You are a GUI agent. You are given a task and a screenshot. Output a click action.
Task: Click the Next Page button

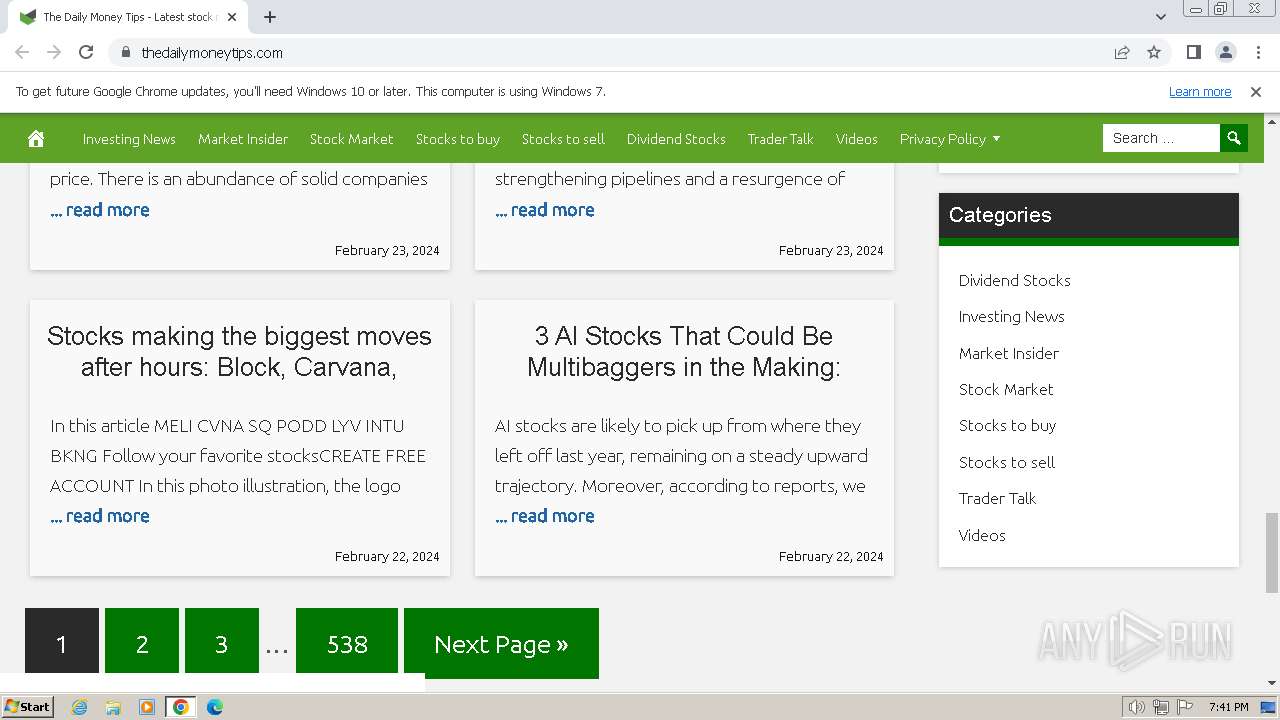coord(501,643)
